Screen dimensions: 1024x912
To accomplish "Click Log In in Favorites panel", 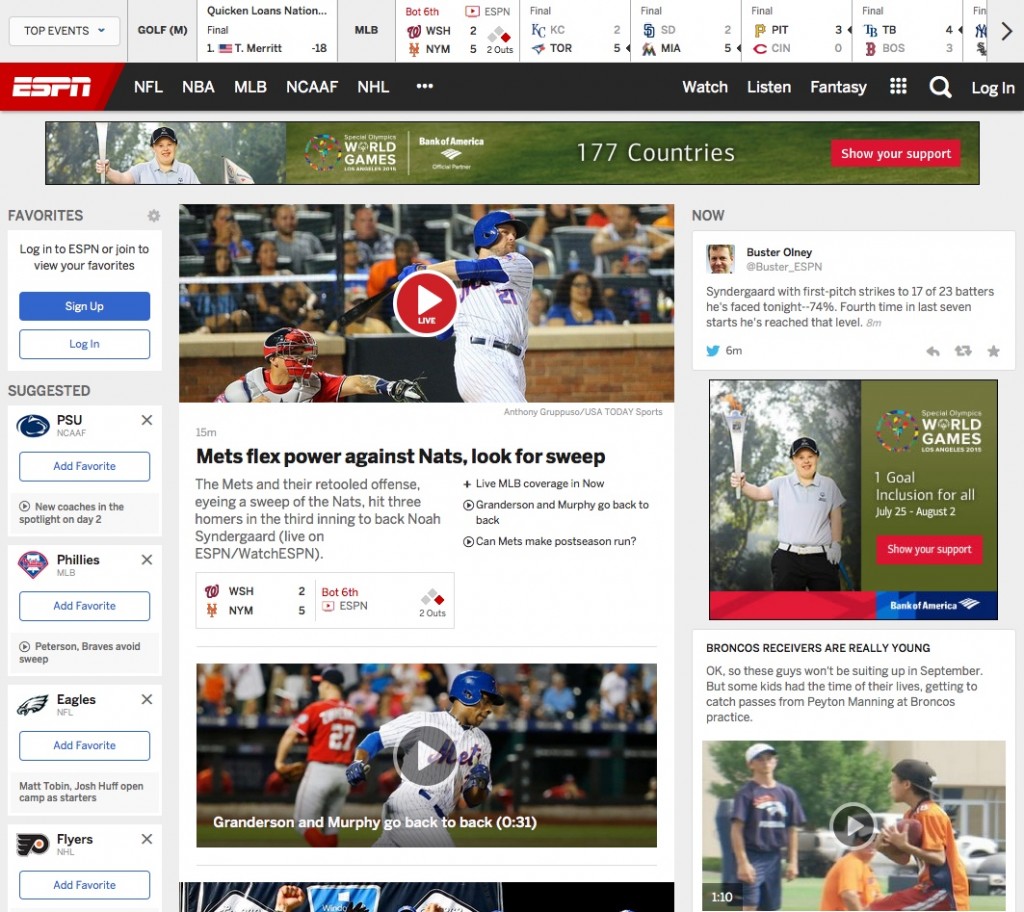I will click(x=84, y=344).
